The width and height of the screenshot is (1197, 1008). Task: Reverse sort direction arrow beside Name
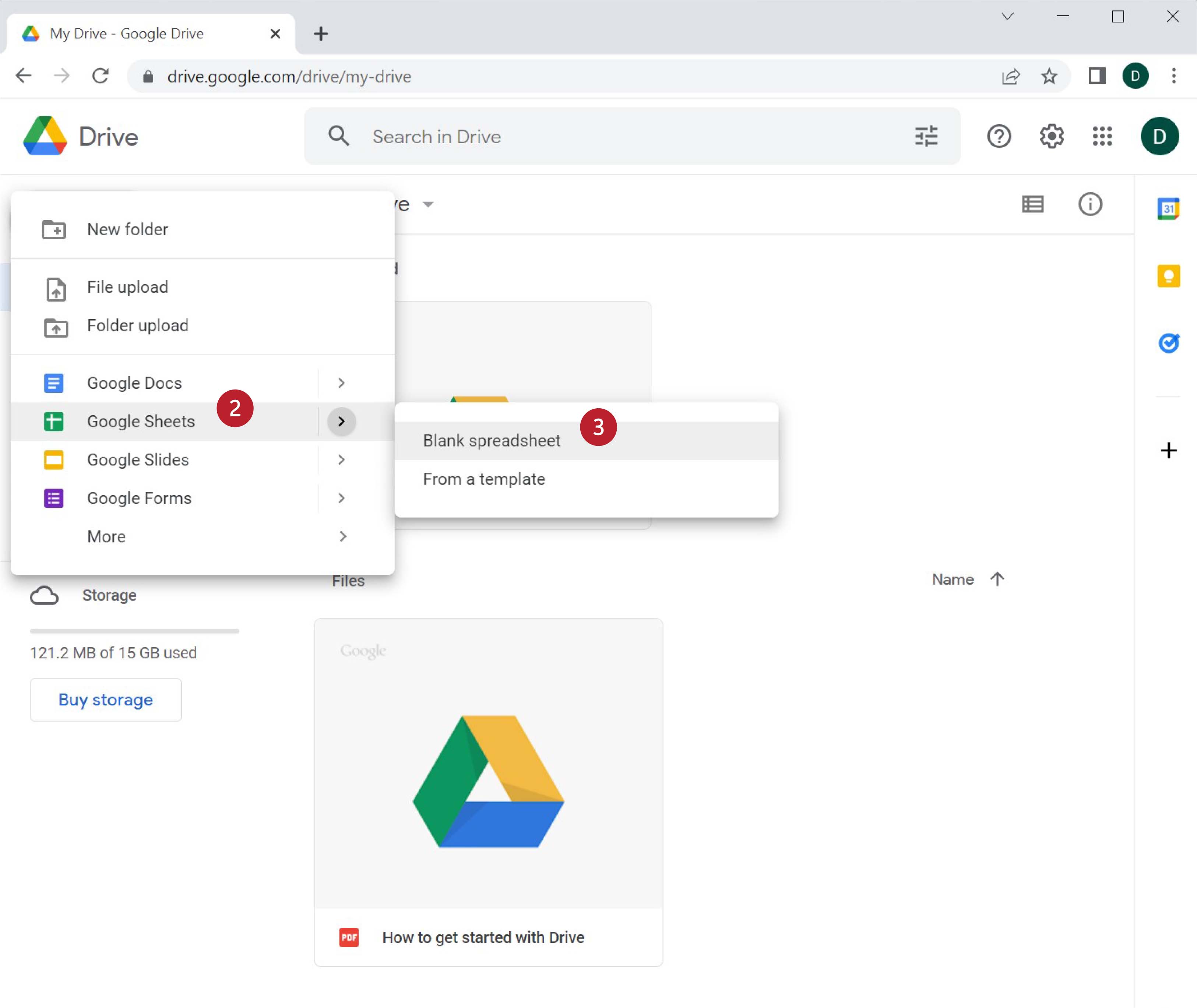tap(997, 579)
